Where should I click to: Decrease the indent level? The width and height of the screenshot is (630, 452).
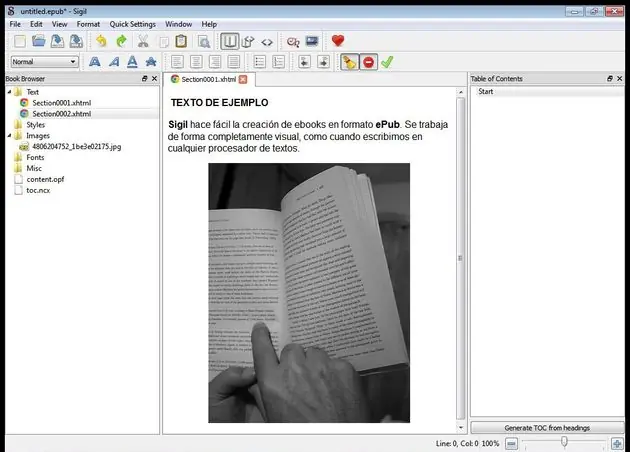click(x=305, y=62)
